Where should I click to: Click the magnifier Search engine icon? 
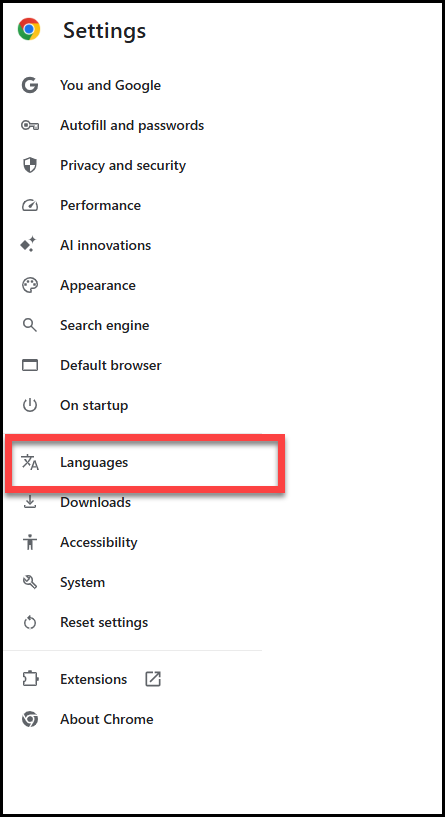click(30, 325)
